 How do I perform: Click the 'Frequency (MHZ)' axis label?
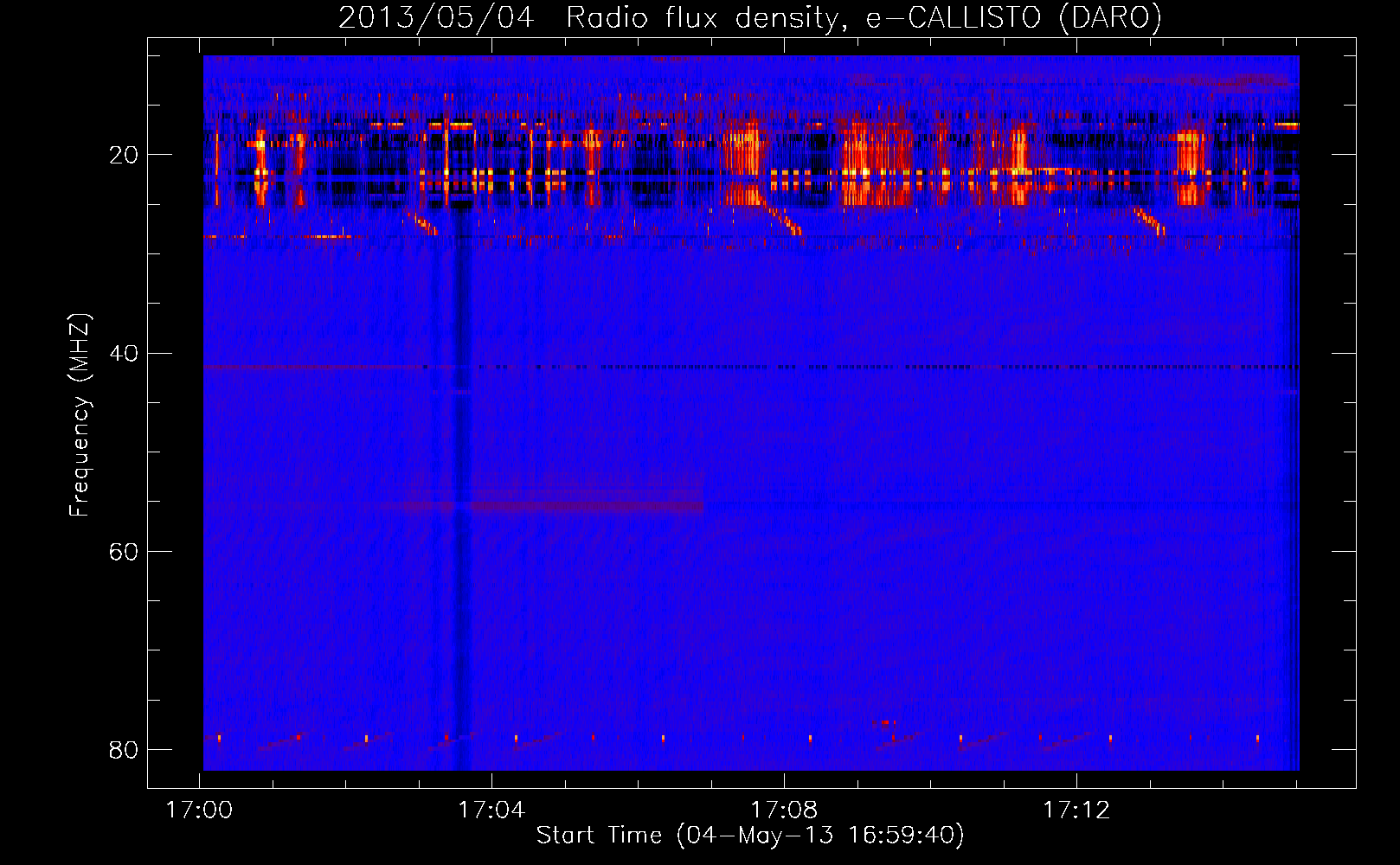click(80, 415)
